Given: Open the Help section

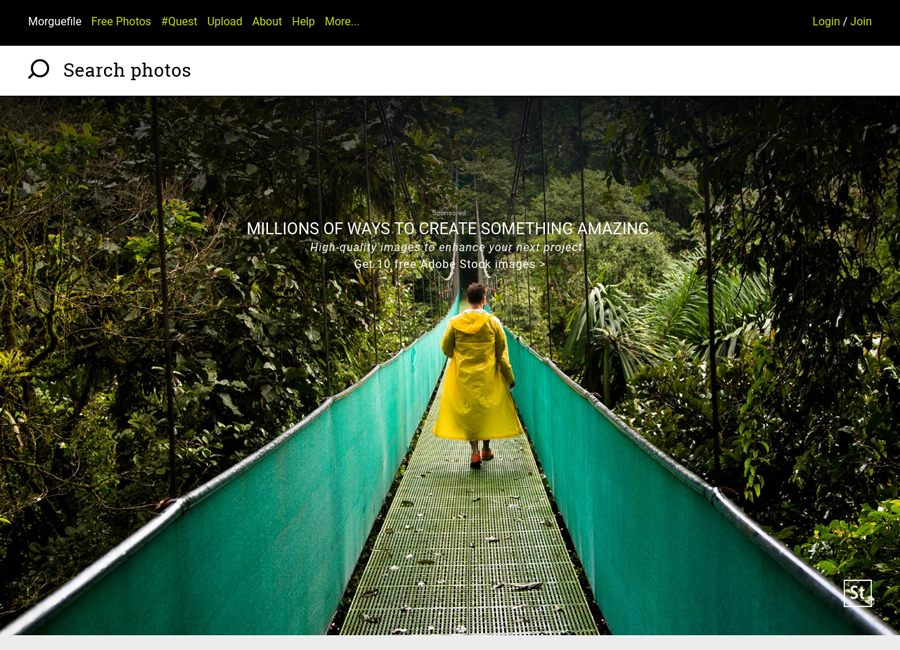Looking at the screenshot, I should [x=303, y=21].
